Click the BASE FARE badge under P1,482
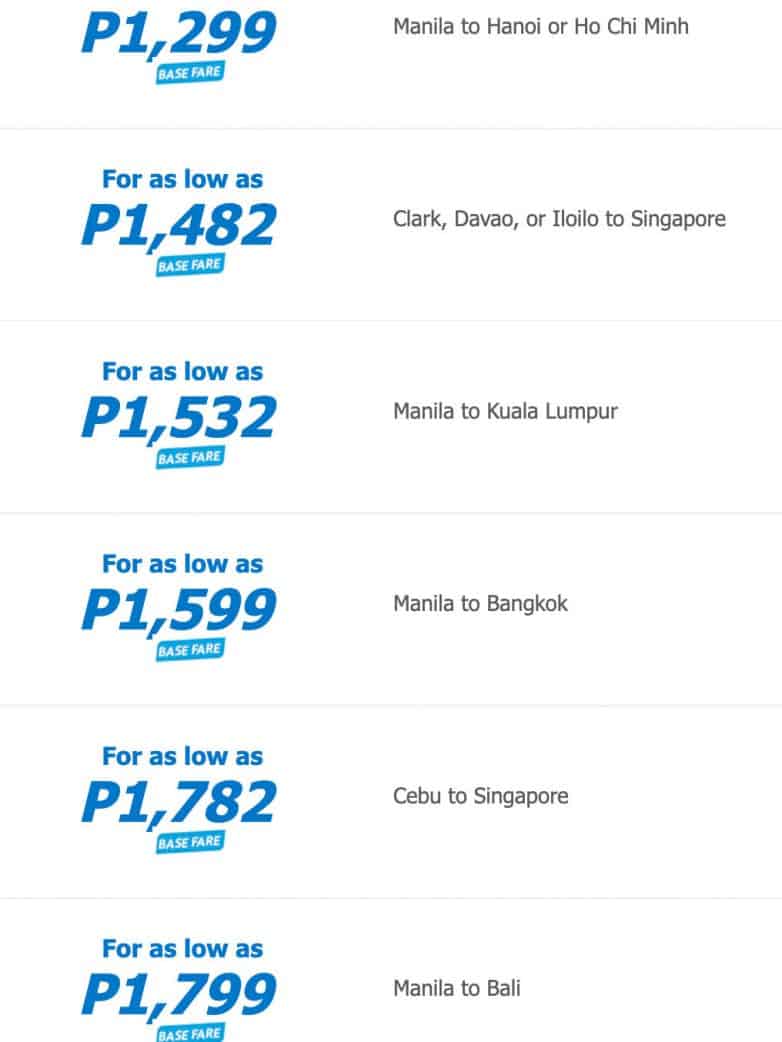 189,266
